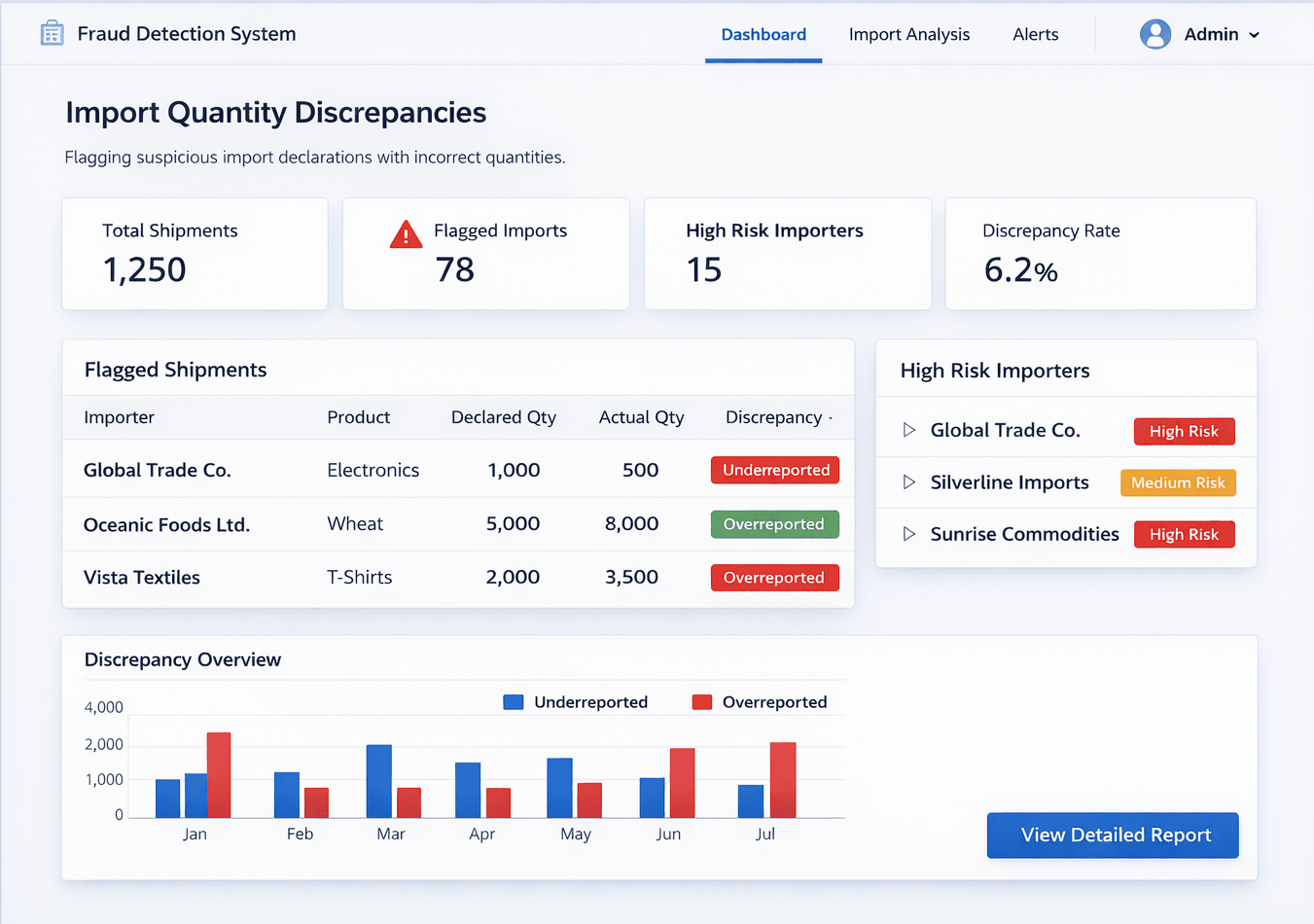Viewport: 1314px width, 924px height.
Task: Expand the Silverline Imports importer row
Action: tap(909, 482)
